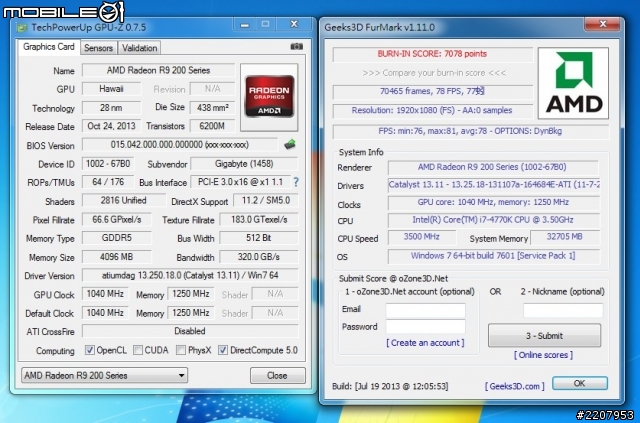
Task: Click the Email input field
Action: (426, 310)
